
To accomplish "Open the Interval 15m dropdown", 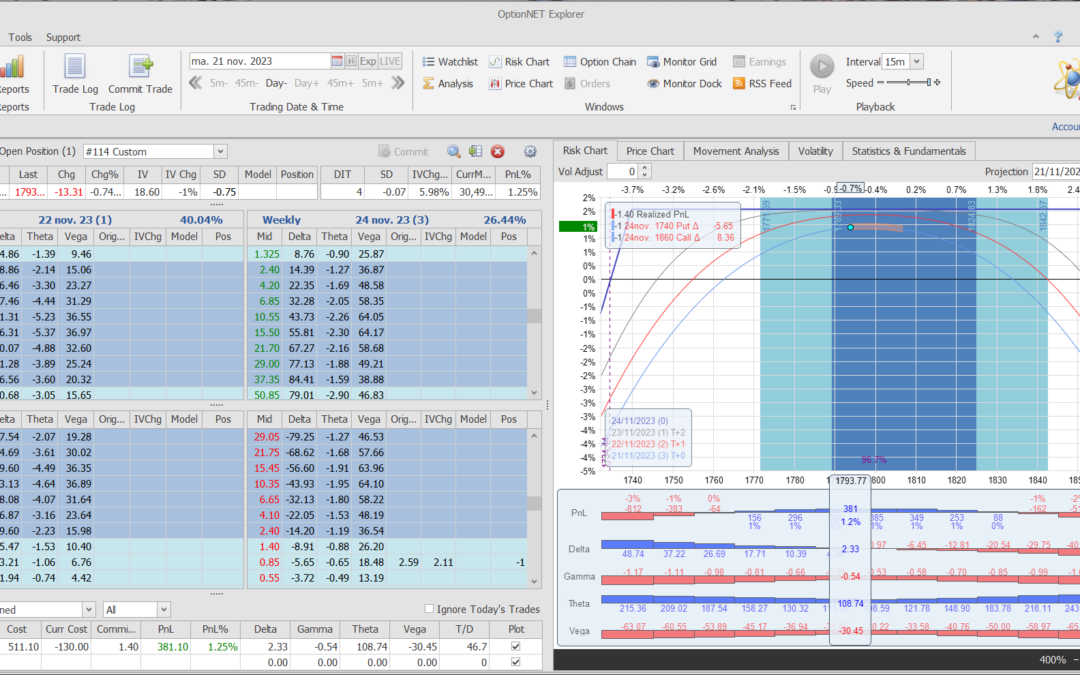I will pos(916,62).
